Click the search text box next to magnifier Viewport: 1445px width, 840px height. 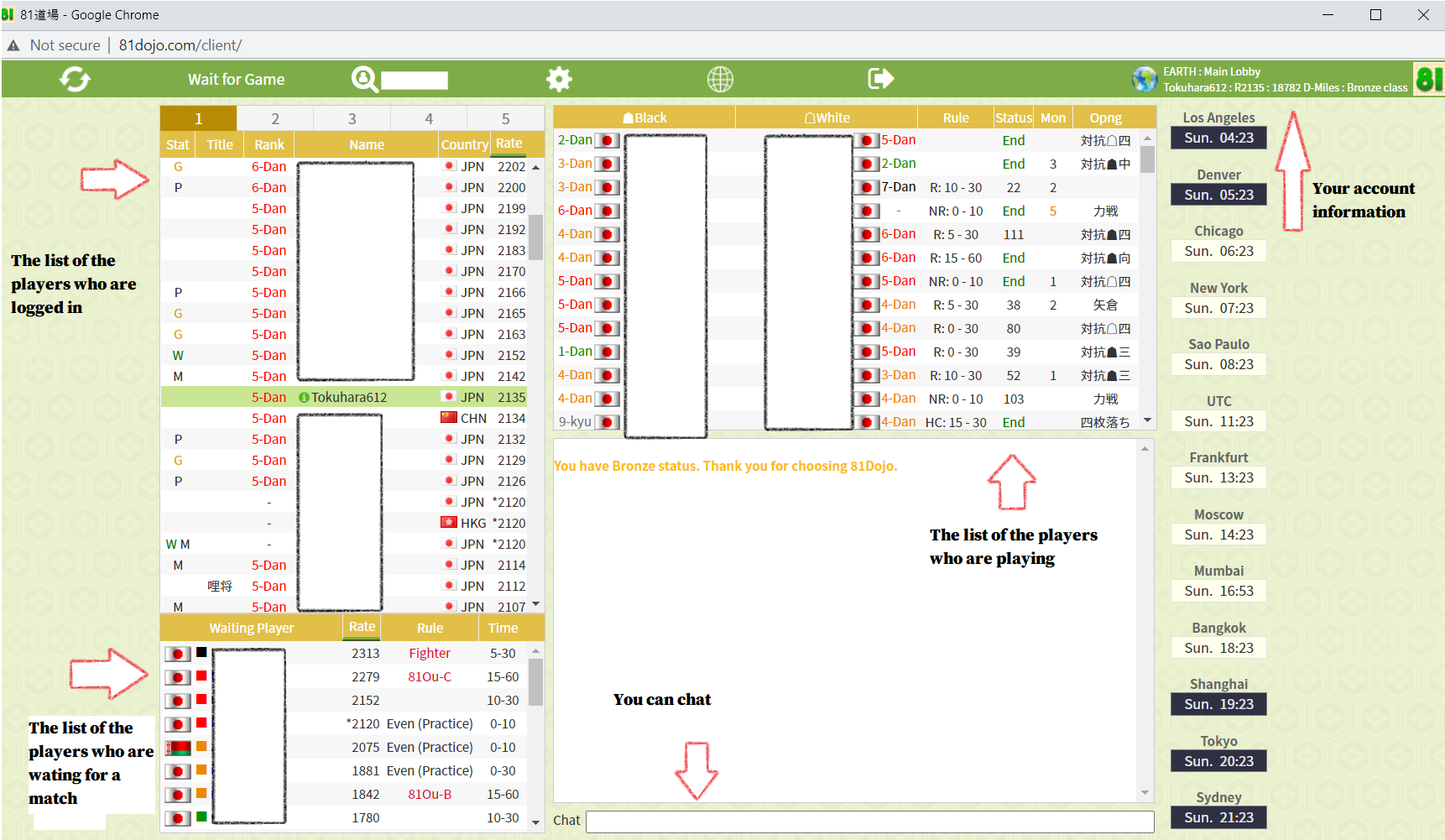click(415, 81)
